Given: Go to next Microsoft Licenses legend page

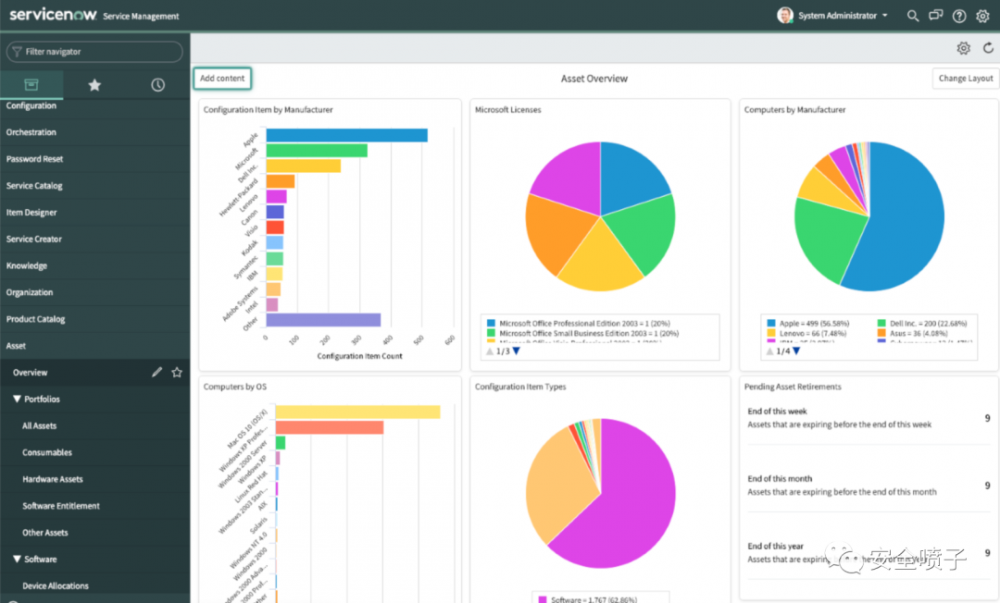Looking at the screenshot, I should click(517, 351).
